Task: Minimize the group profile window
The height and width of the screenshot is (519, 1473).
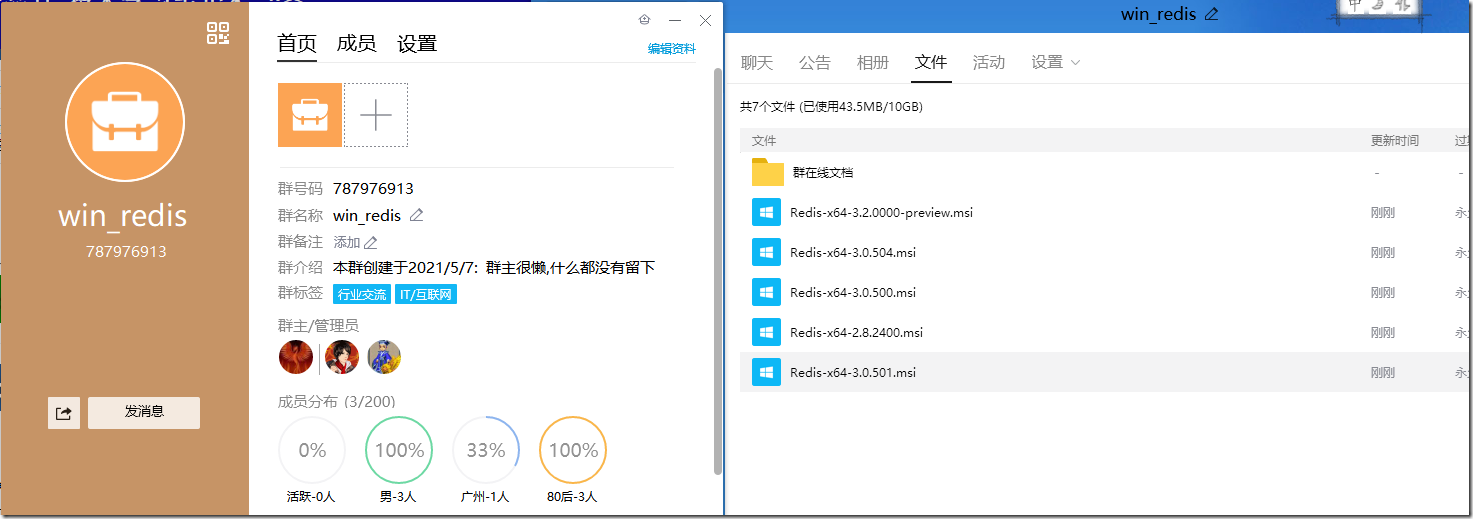Action: 675,20
